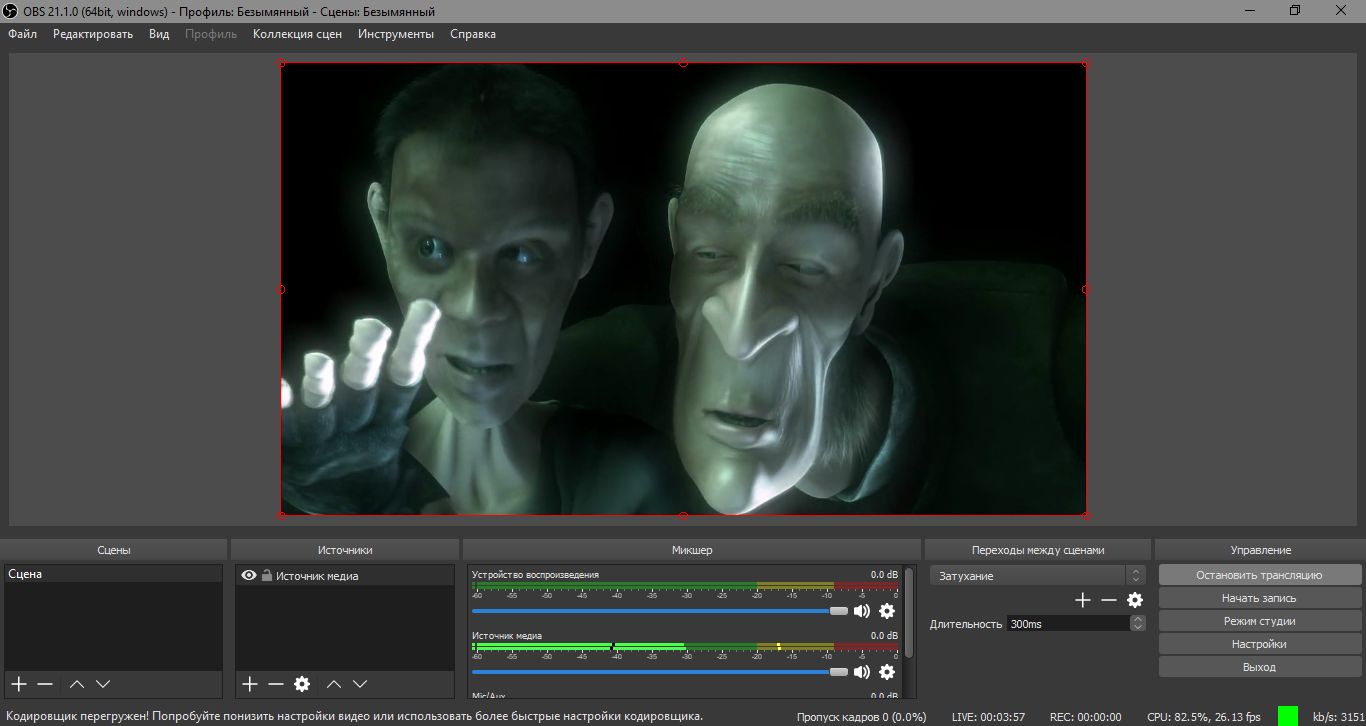Open the Коллекция сцен menu

[x=297, y=34]
